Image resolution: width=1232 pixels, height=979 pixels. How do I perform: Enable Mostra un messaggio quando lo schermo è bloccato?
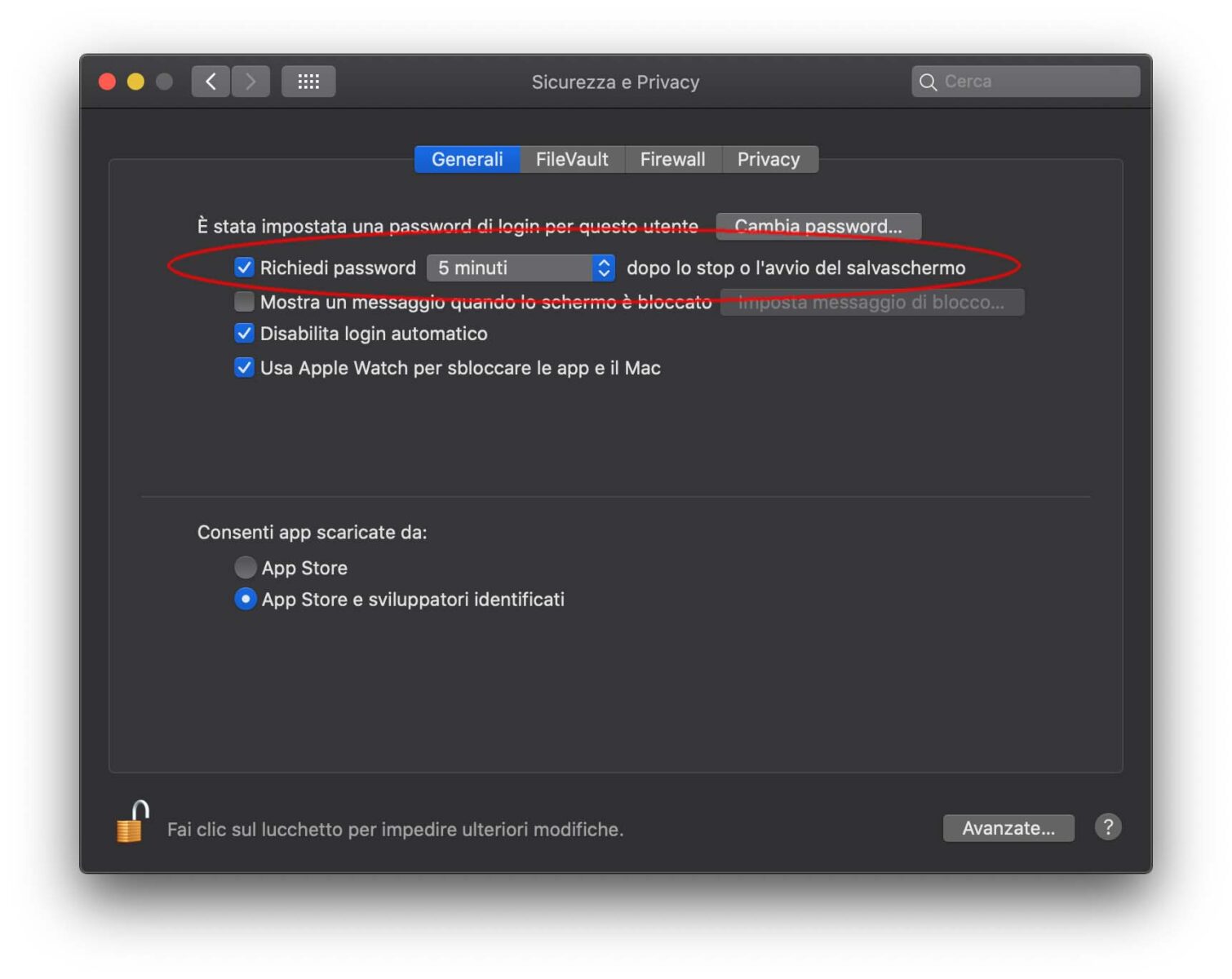pyautogui.click(x=244, y=301)
